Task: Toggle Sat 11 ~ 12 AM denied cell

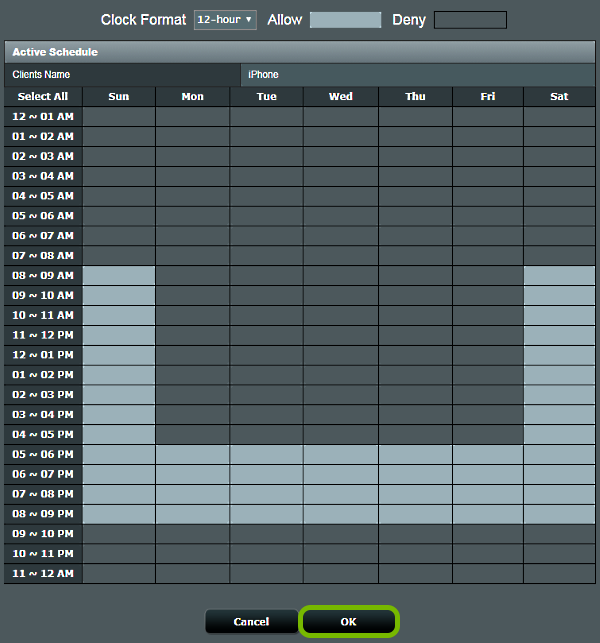Action: click(559, 574)
